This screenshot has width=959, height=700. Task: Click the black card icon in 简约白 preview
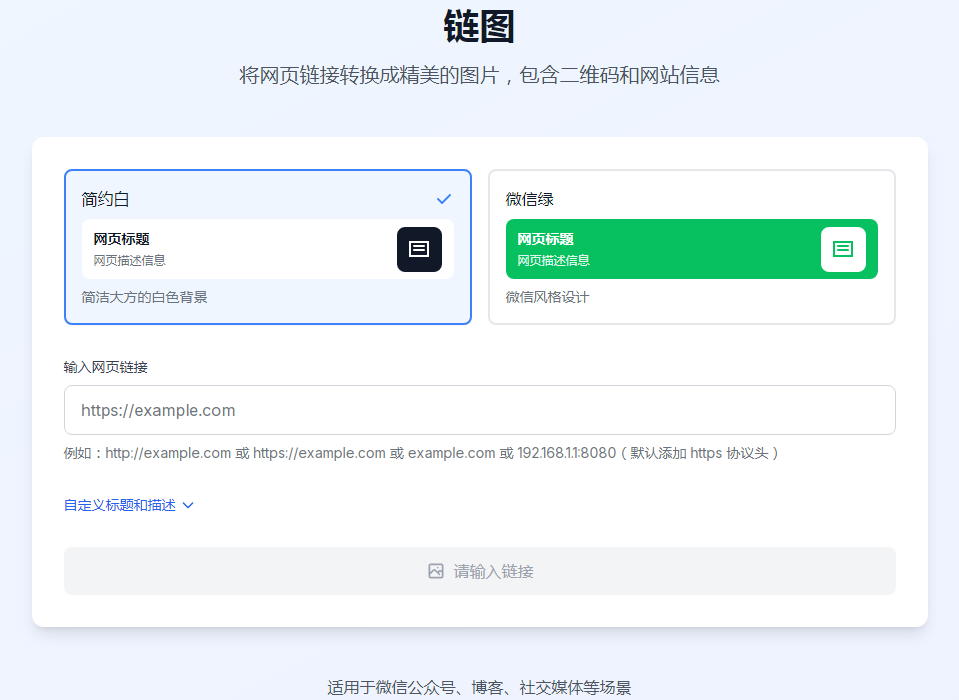[x=419, y=249]
